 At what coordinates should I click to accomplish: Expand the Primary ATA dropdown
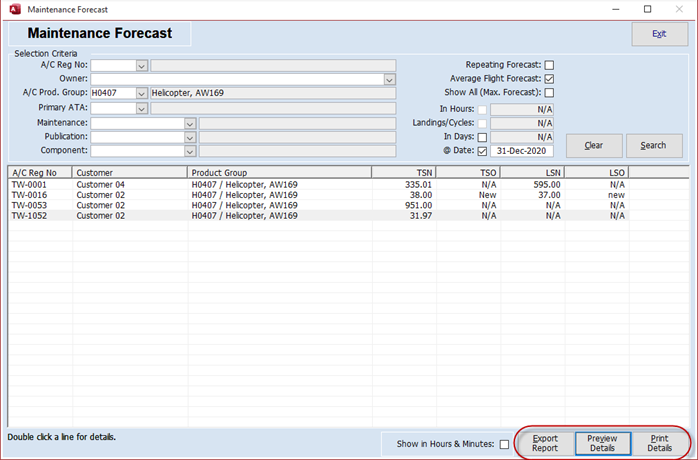click(x=141, y=108)
